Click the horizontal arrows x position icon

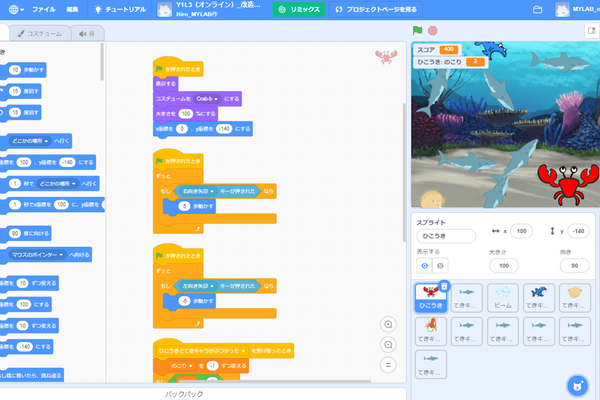point(496,231)
